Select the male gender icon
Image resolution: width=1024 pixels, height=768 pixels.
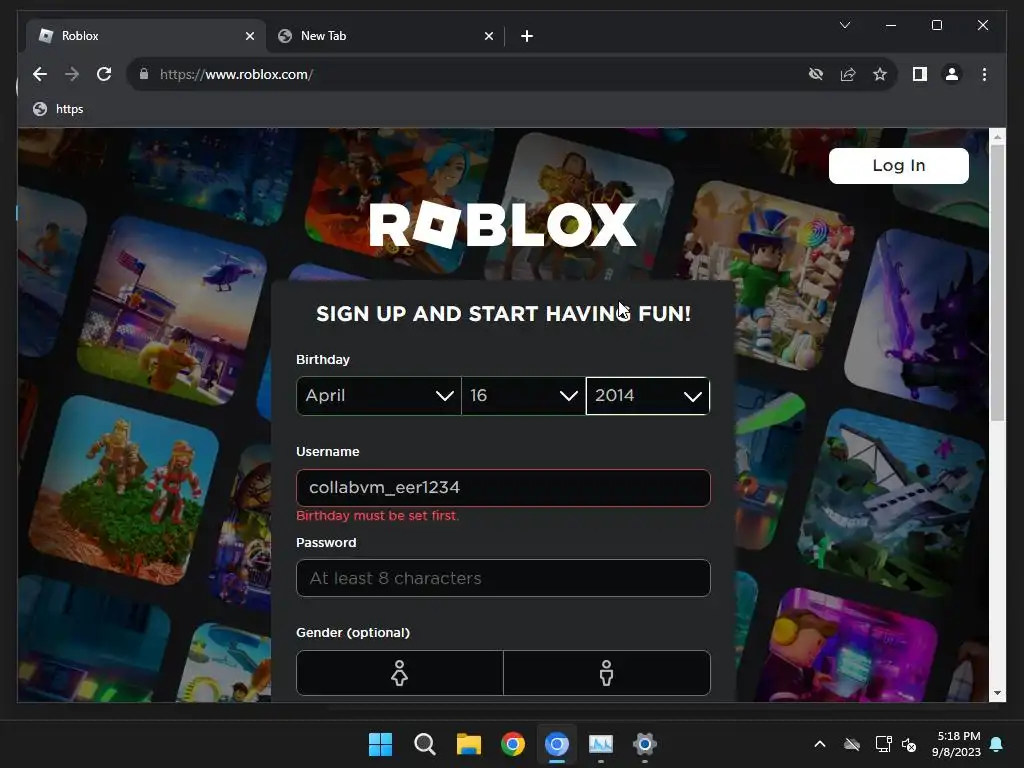607,673
